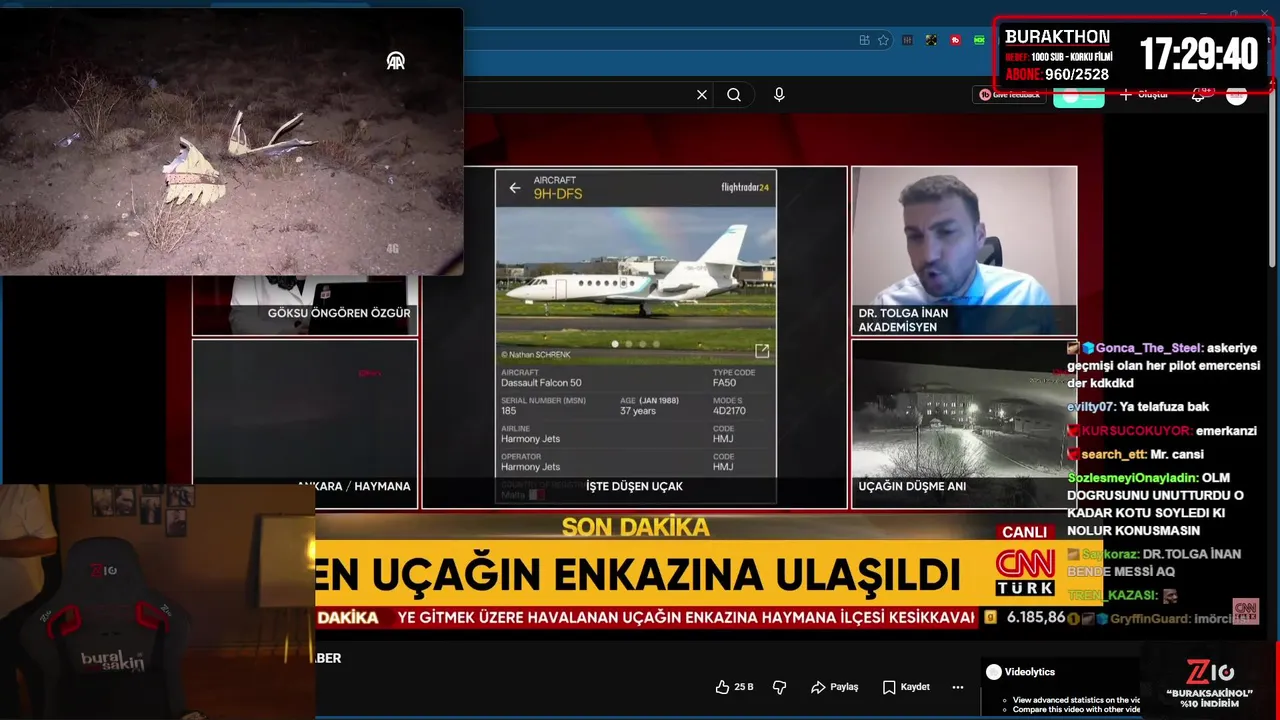Click the green browser extension icon
This screenshot has height=720, width=1280.
point(980,40)
